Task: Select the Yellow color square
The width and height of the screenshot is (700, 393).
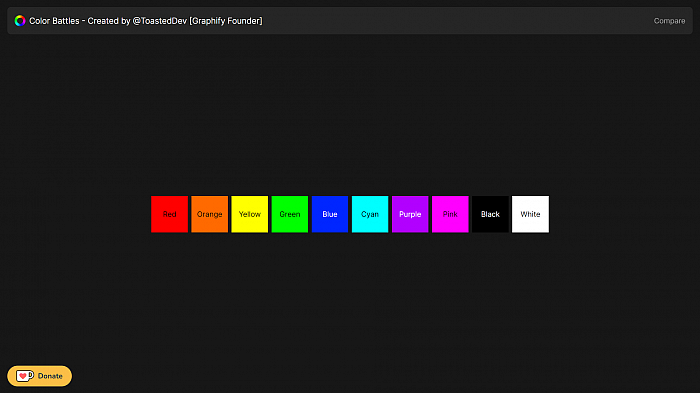Action: click(250, 214)
